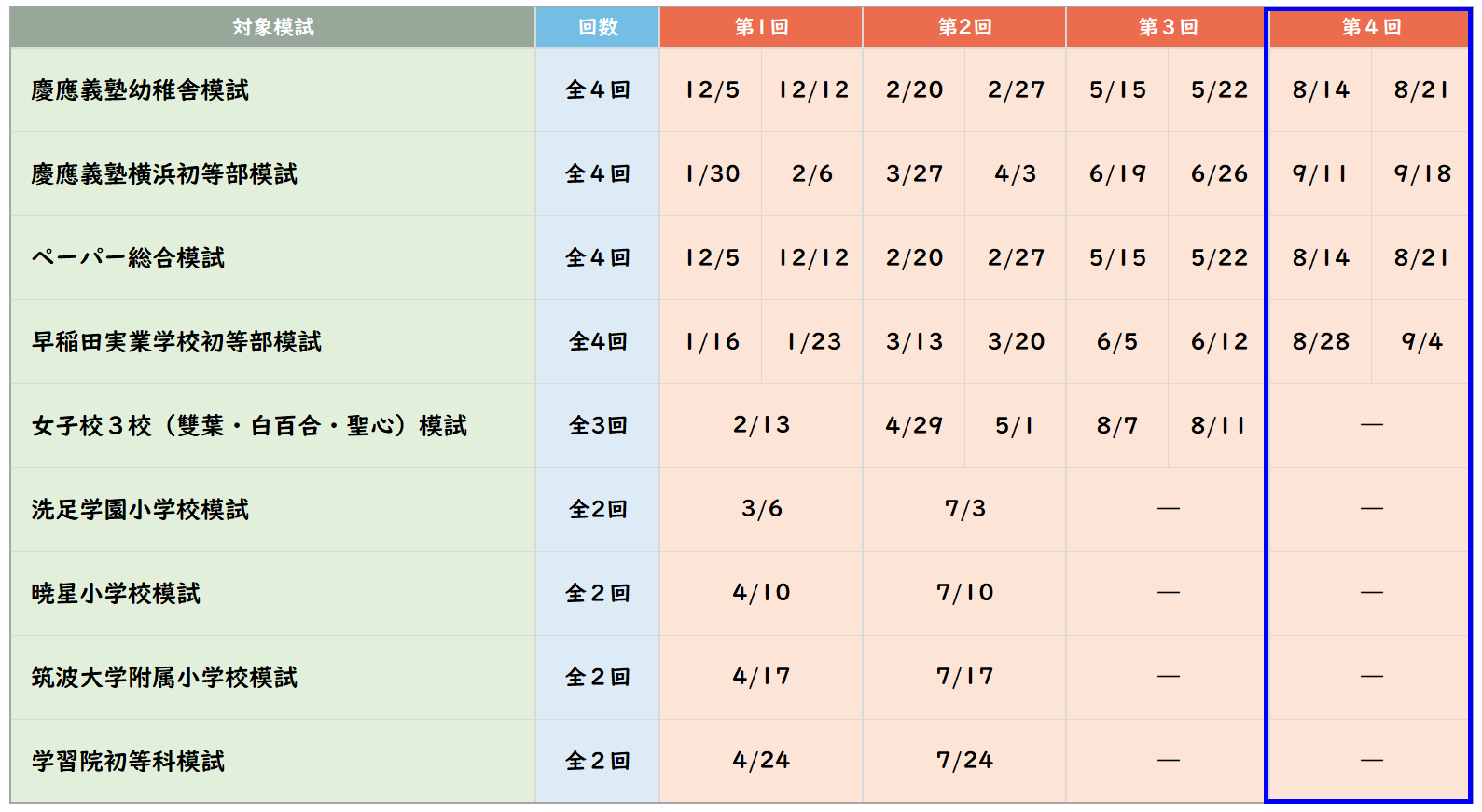Click 暁星小学校模試 row label

(x=116, y=594)
